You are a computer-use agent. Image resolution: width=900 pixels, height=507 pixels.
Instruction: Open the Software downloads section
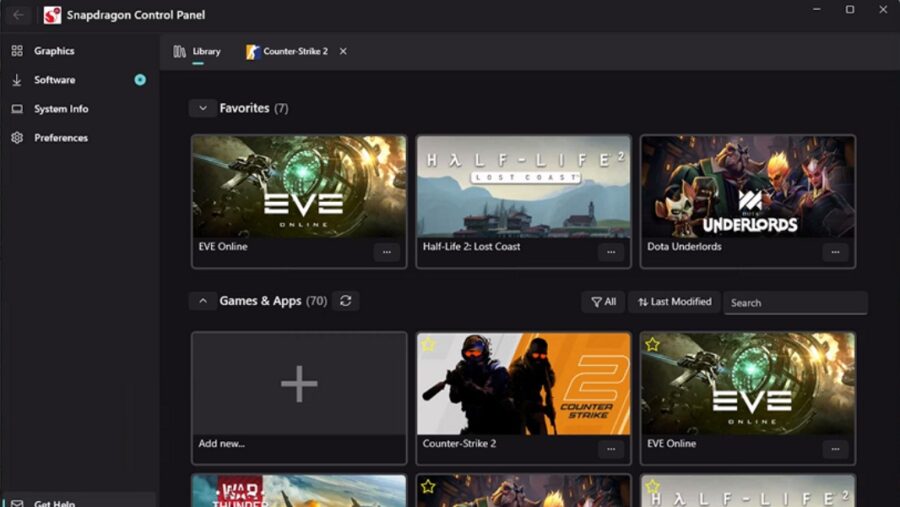[54, 80]
